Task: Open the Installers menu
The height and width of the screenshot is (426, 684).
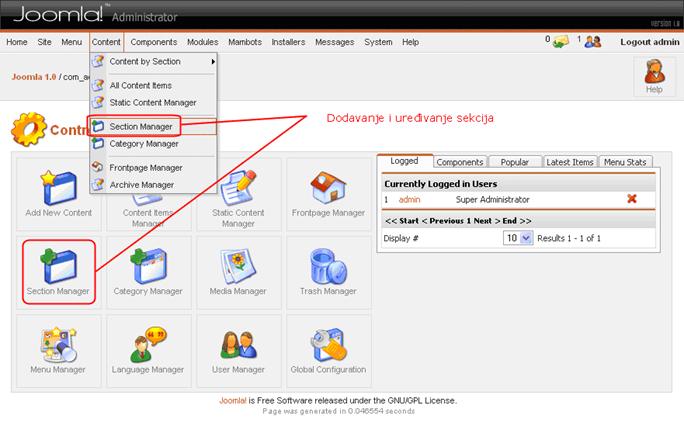Action: [x=288, y=42]
